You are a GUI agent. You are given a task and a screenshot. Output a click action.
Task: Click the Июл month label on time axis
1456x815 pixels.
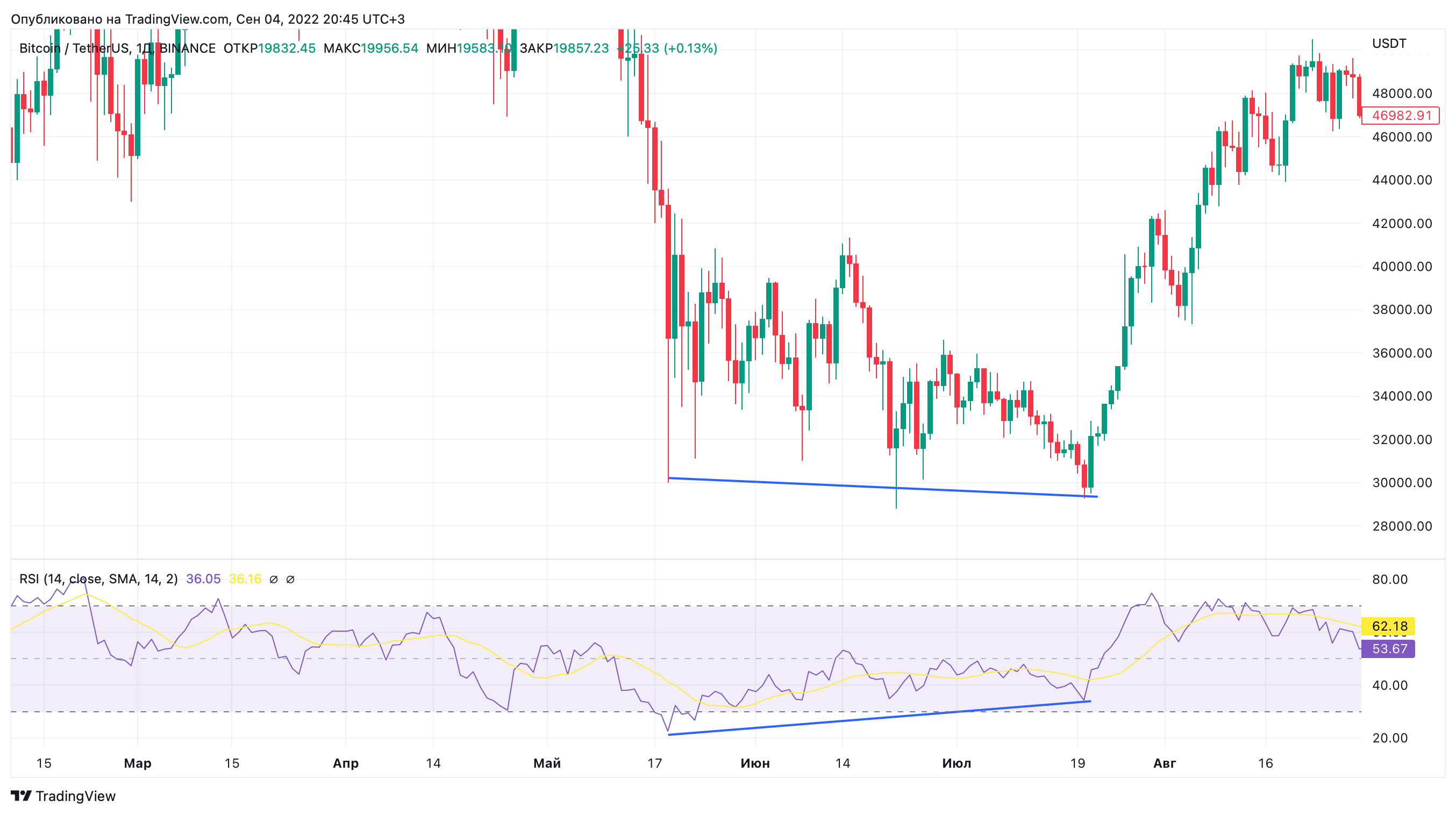pos(957,763)
